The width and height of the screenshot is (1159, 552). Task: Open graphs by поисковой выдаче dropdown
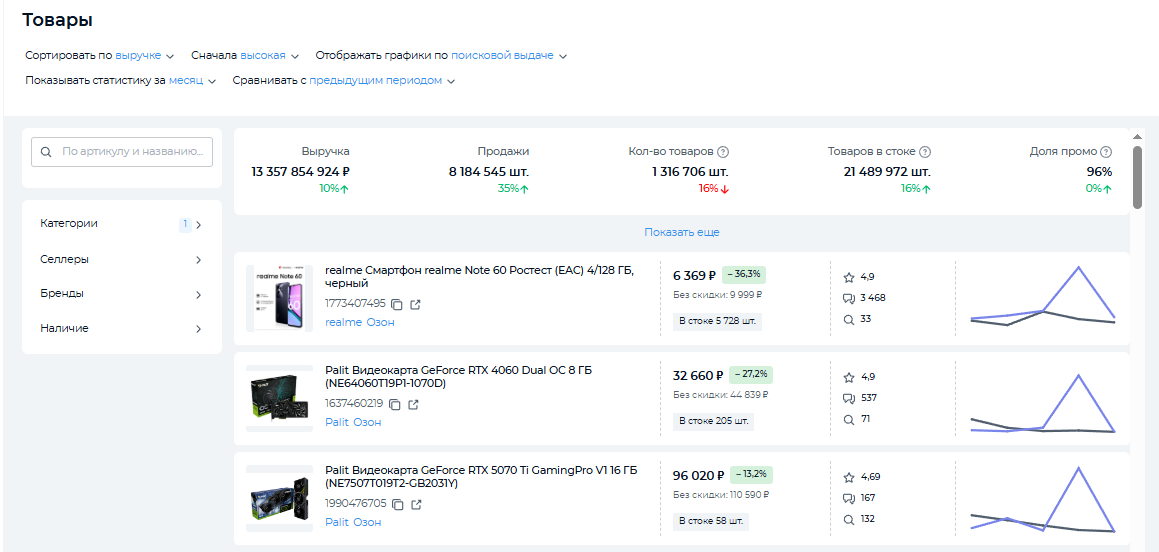coord(508,56)
